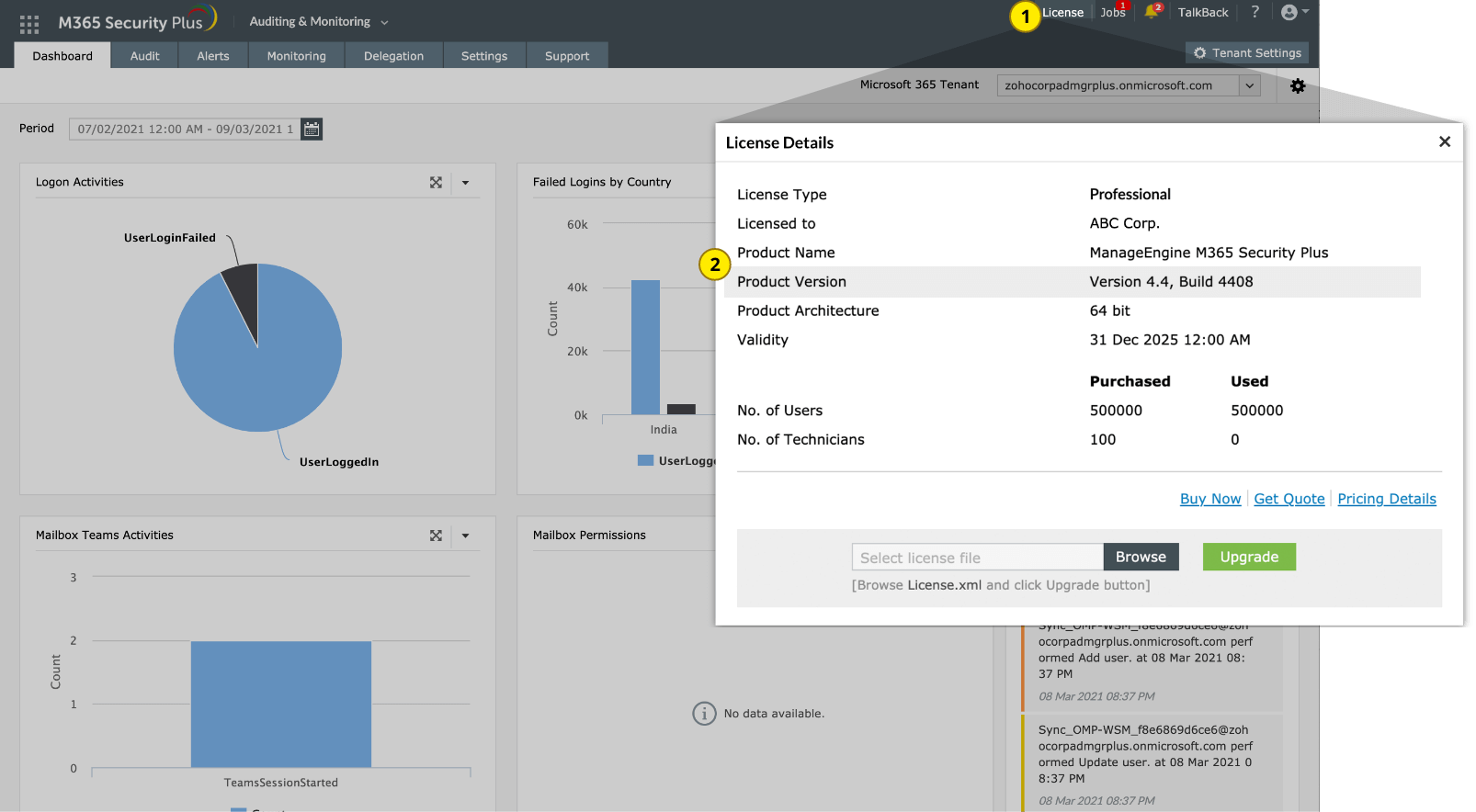Click the Select license file field

(978, 557)
